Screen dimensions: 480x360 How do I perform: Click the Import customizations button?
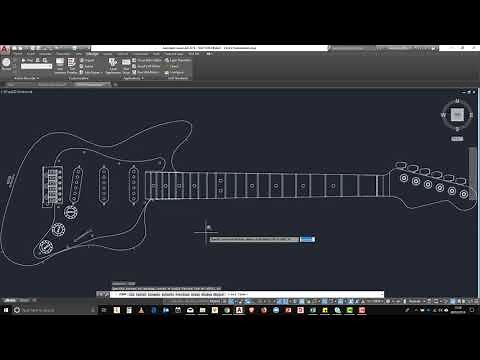[87, 60]
